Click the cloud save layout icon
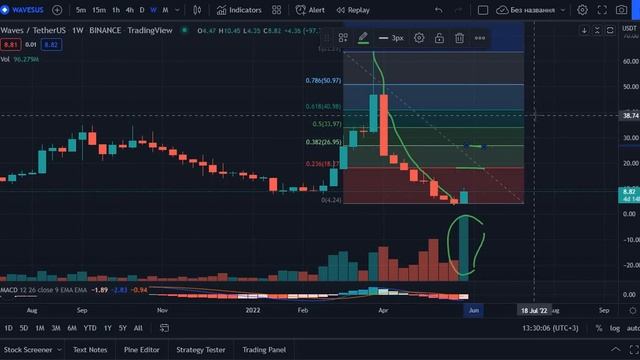Screen dimensions: 640x360 pos(502,10)
